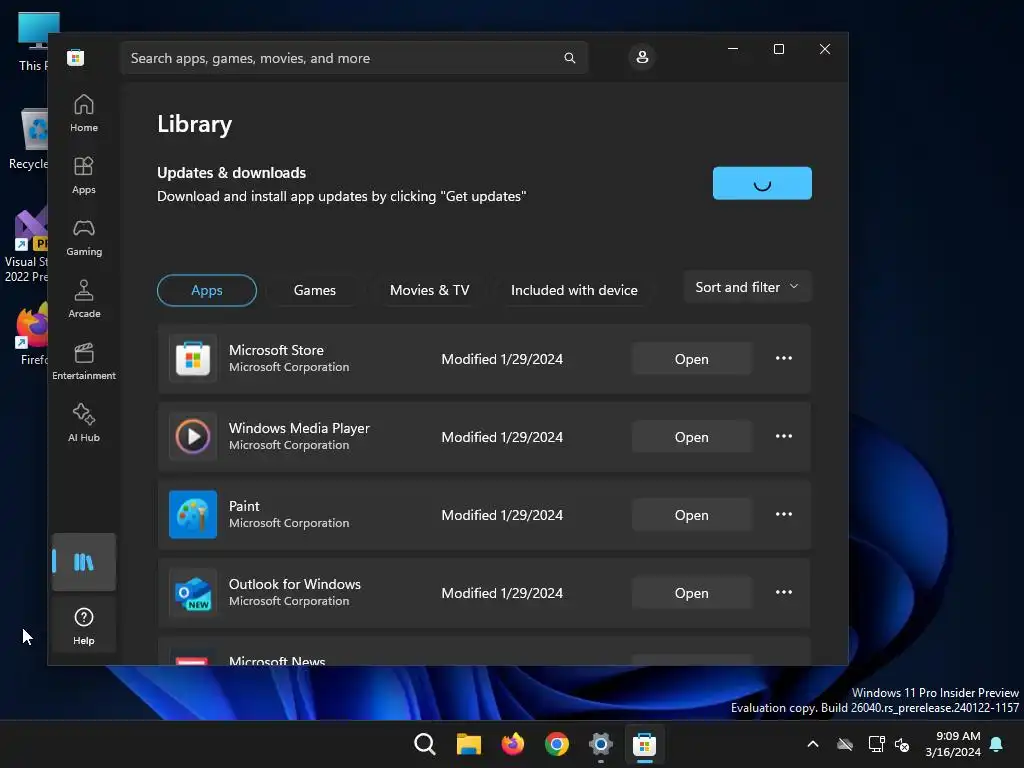Open more options for Paint row
The height and width of the screenshot is (768, 1024).
coord(784,515)
